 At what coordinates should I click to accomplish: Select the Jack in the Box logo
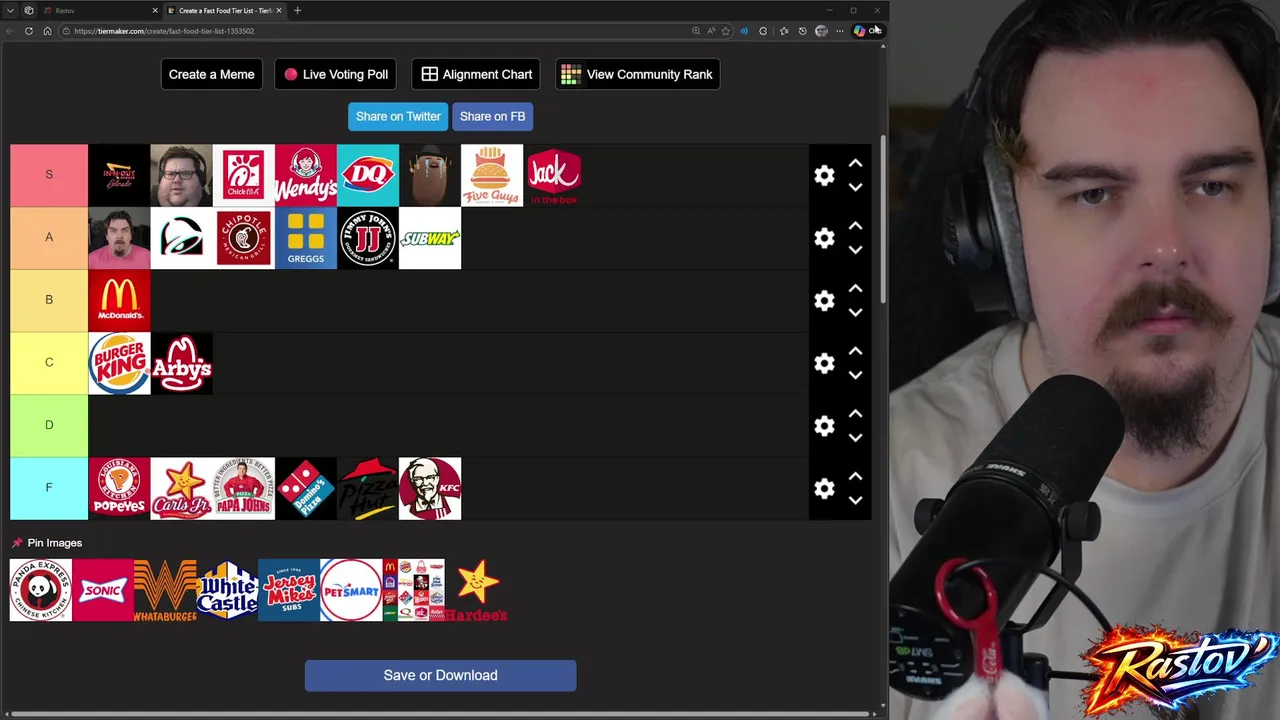(554, 175)
